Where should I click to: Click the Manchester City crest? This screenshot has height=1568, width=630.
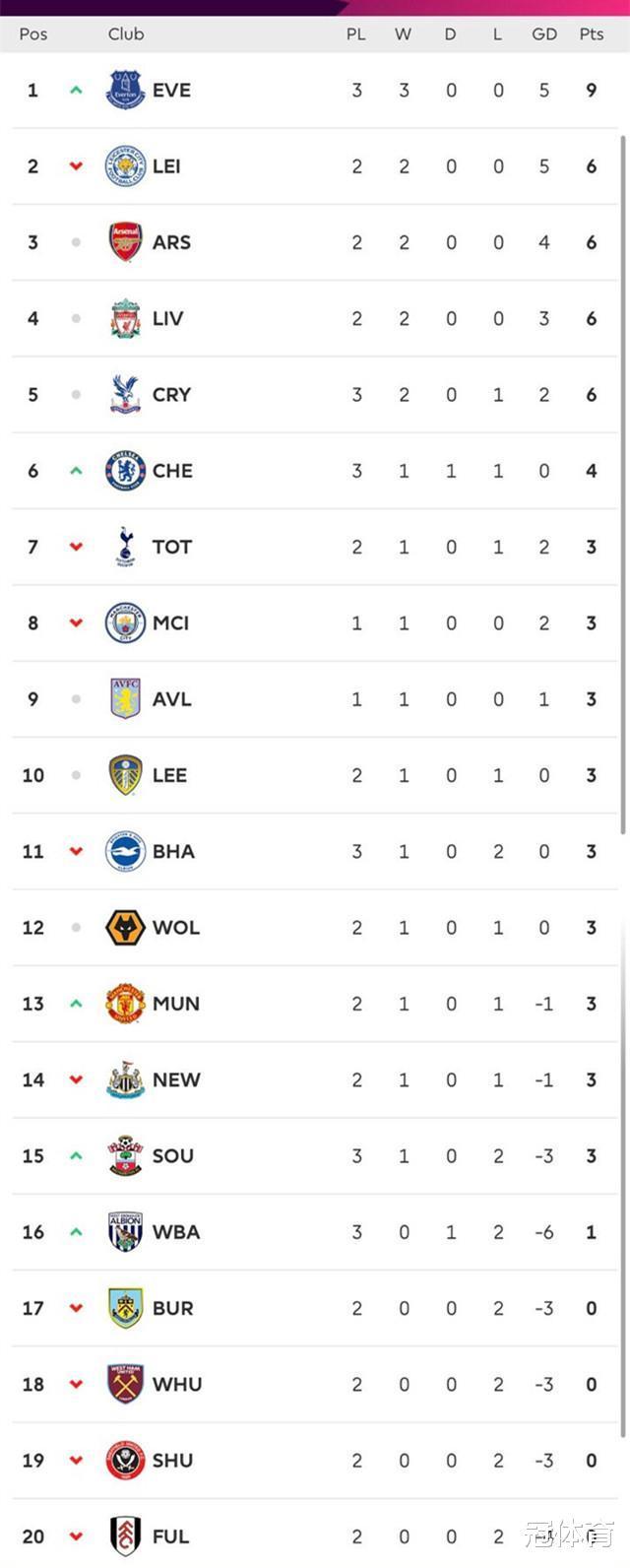point(125,622)
